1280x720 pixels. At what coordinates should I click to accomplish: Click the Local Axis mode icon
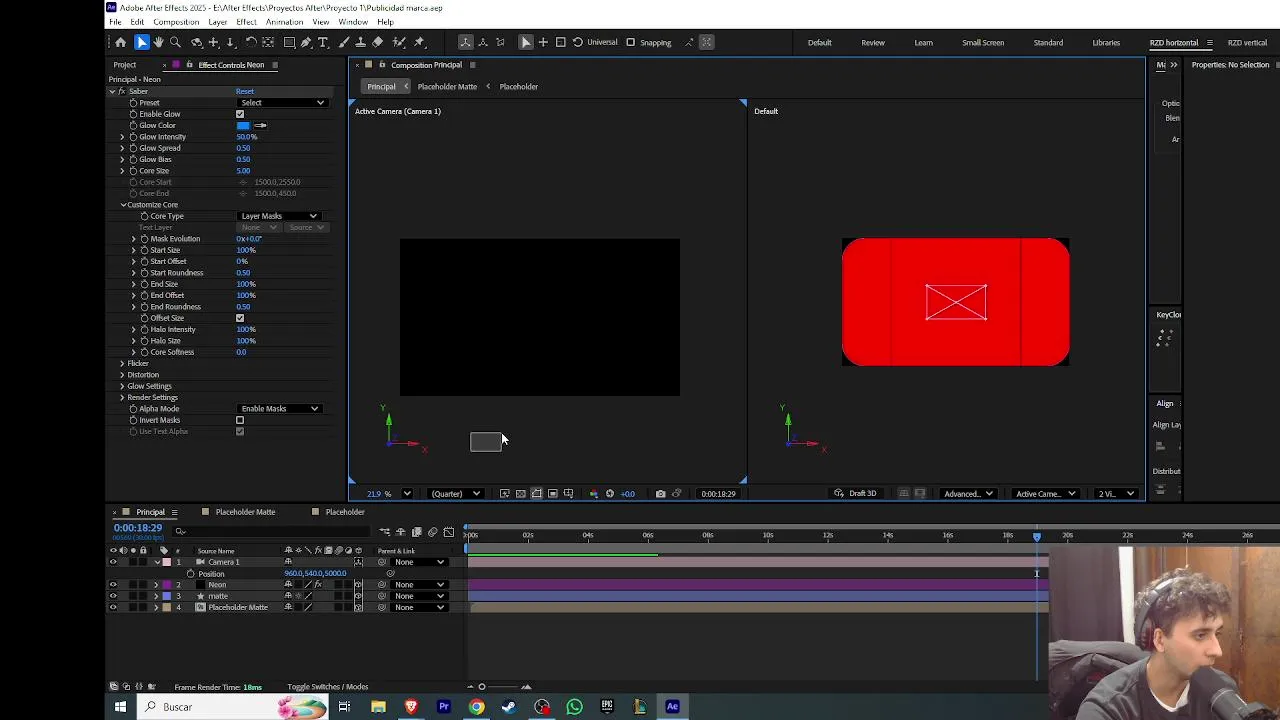[x=465, y=42]
